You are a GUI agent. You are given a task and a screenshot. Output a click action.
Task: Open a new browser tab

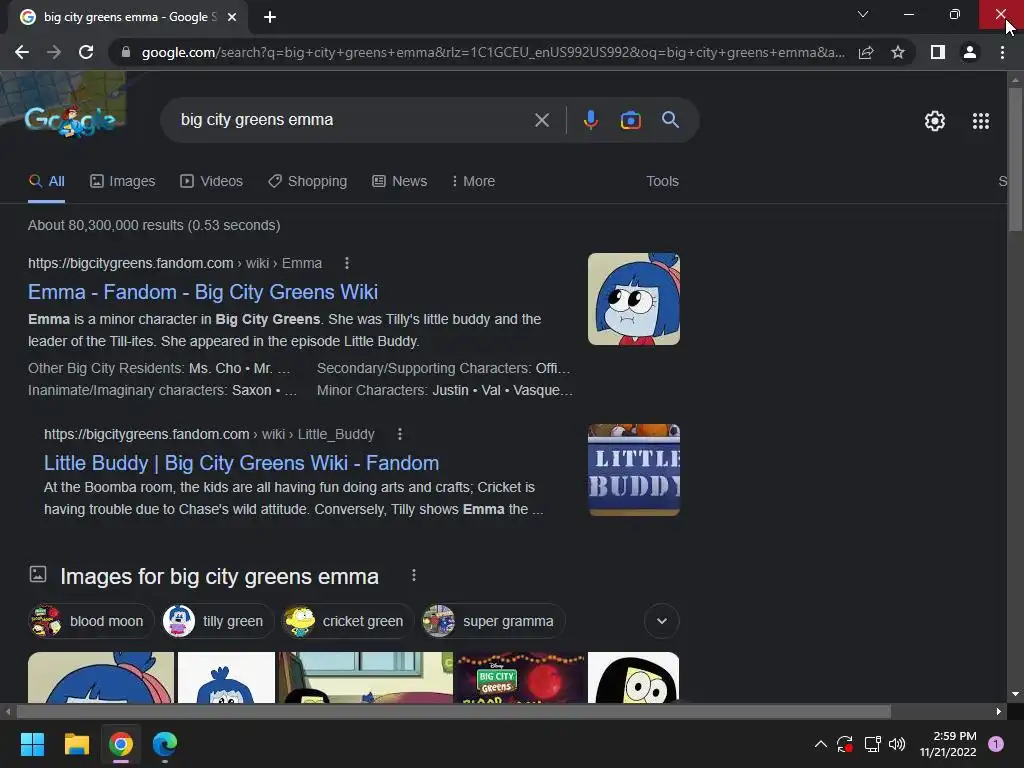coord(270,17)
